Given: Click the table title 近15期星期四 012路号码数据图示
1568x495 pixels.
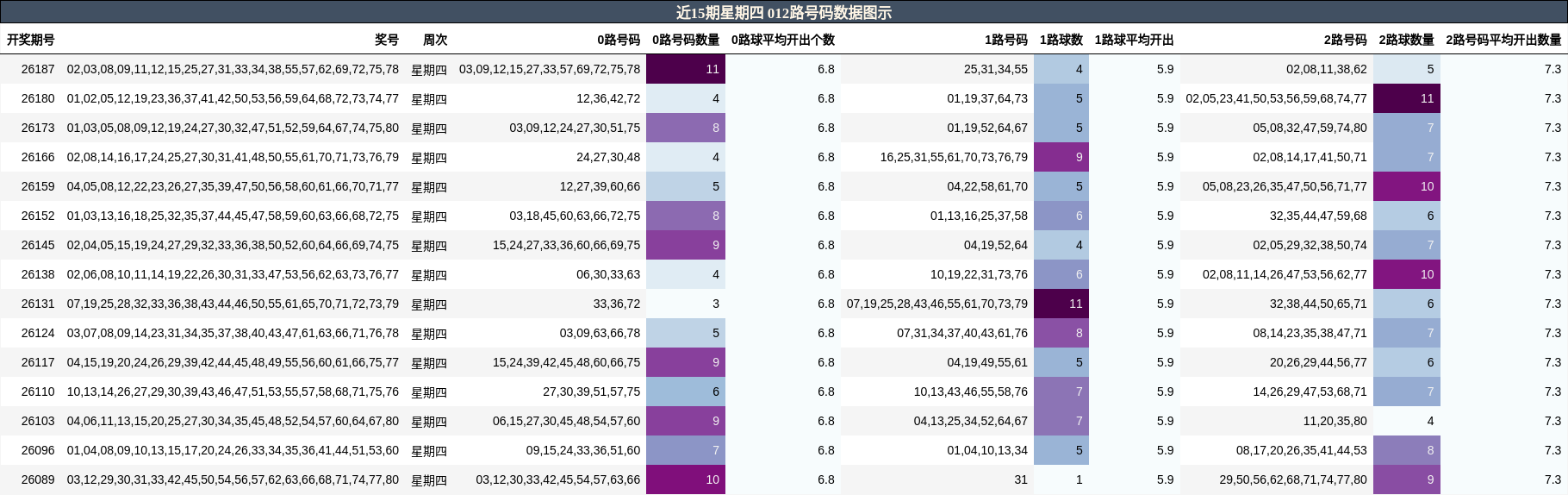Looking at the screenshot, I should pos(783,12).
